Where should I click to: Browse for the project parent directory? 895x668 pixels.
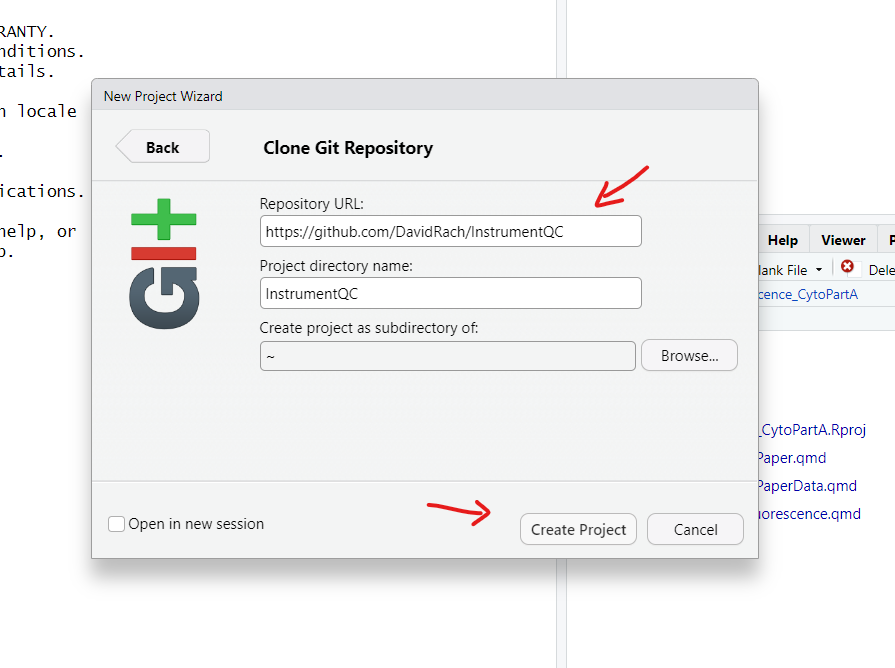point(689,356)
